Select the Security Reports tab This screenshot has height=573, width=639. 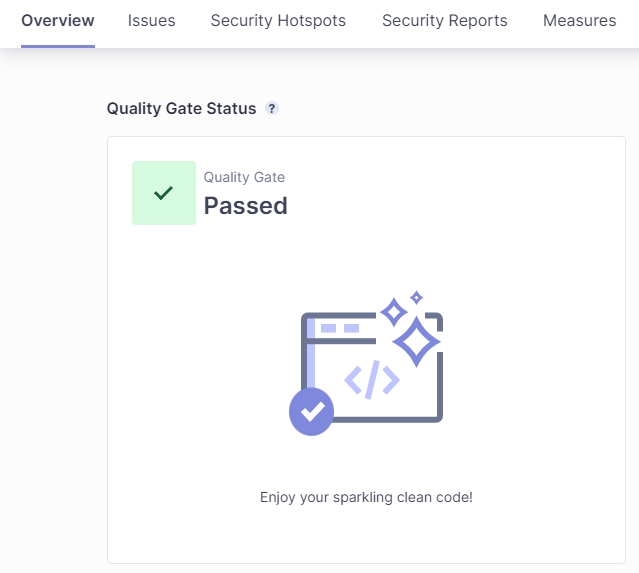point(444,20)
